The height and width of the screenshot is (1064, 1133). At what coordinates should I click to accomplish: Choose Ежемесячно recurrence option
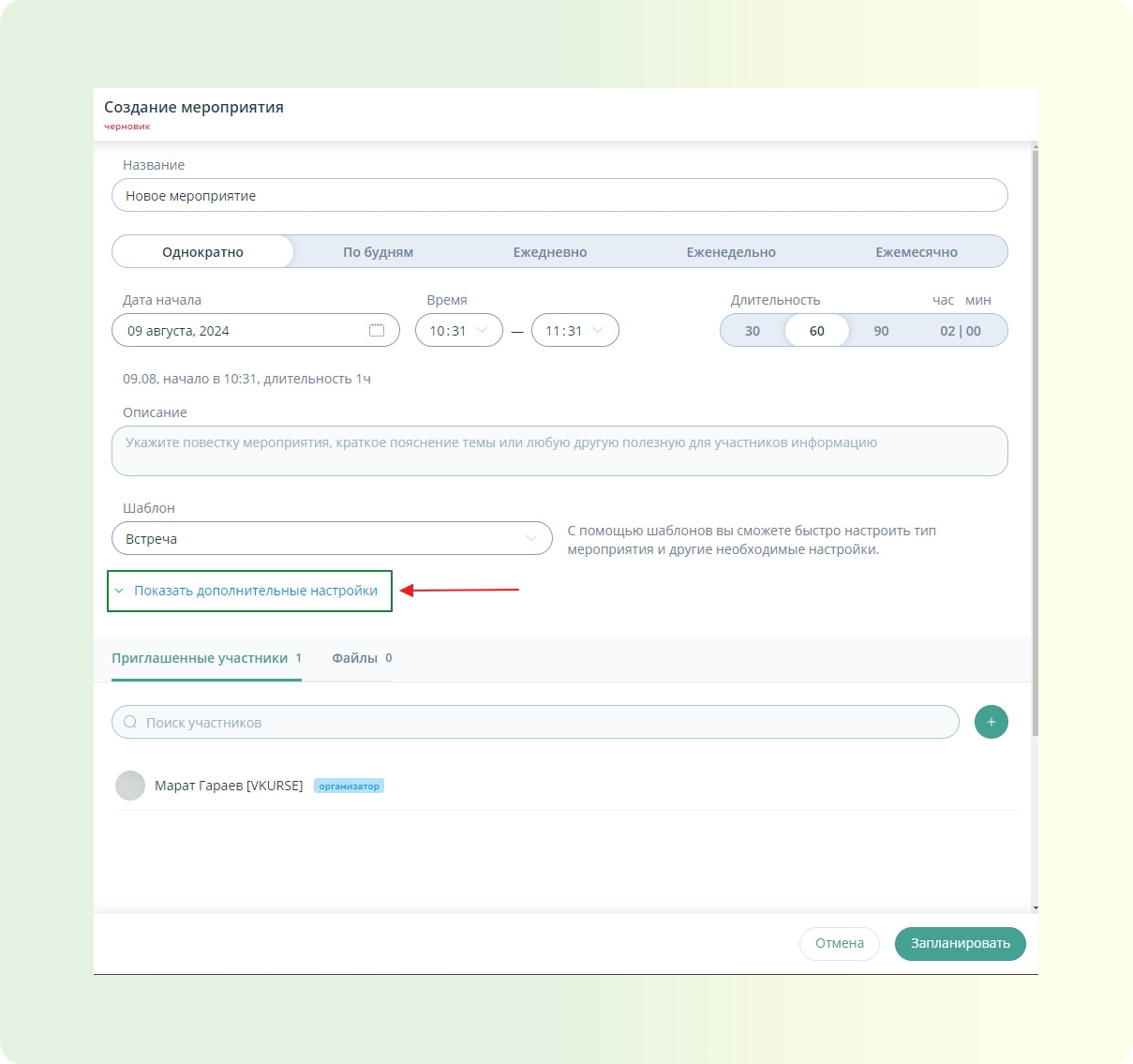[917, 251]
